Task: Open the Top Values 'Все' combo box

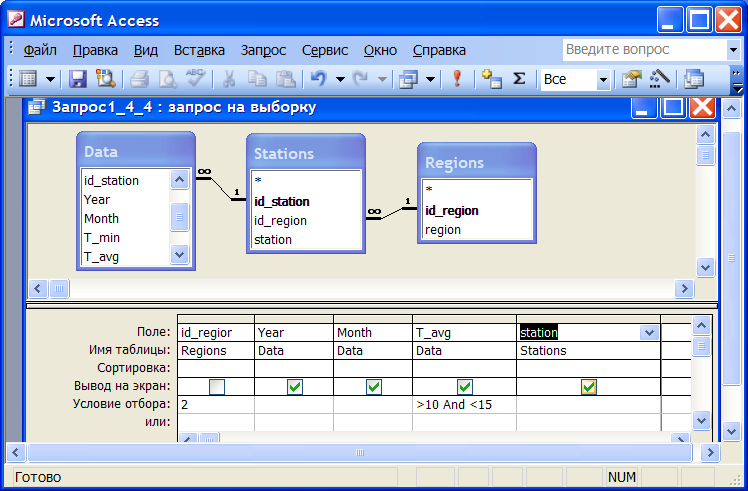Action: tap(603, 79)
